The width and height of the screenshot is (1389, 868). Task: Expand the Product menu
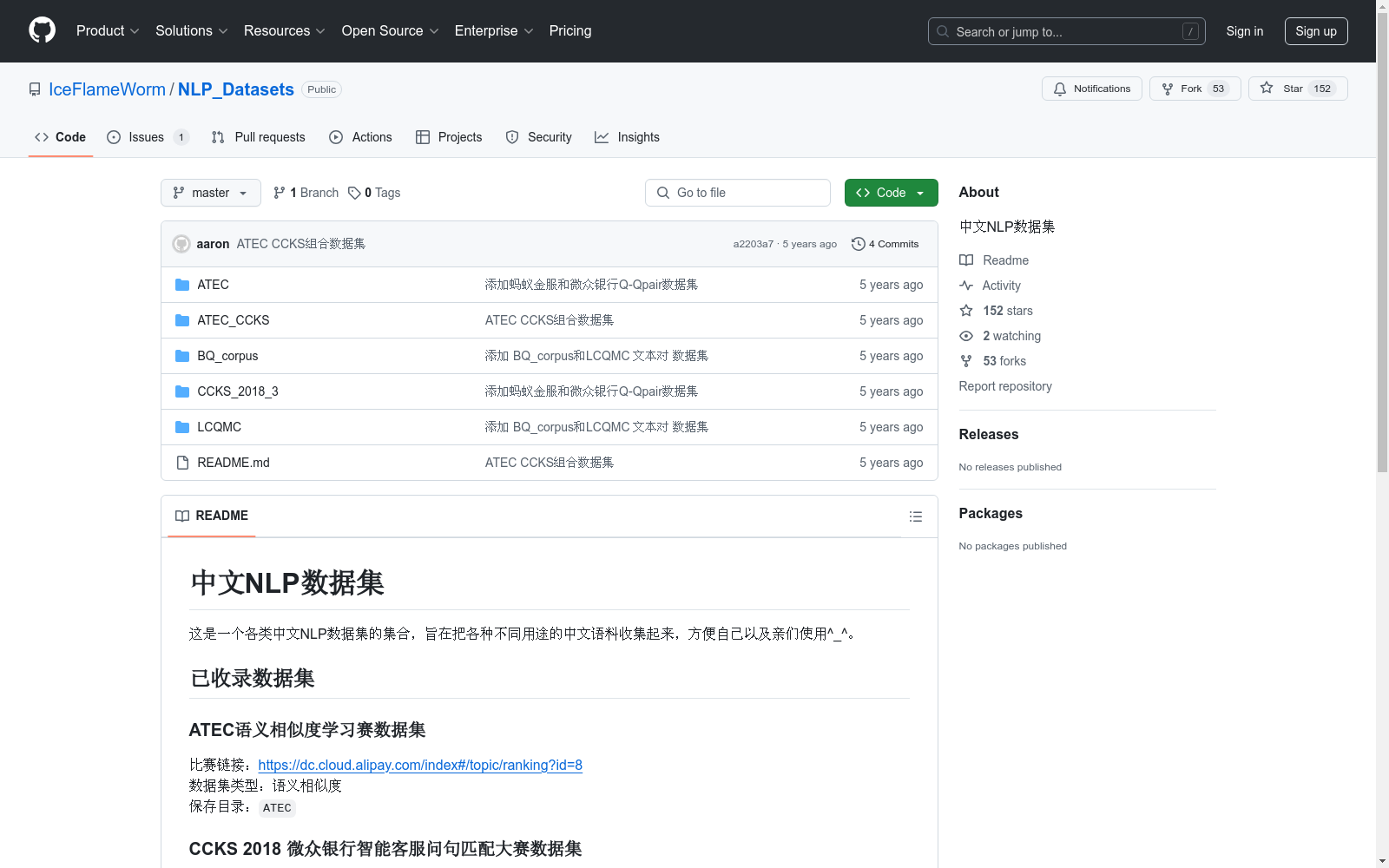click(x=108, y=30)
